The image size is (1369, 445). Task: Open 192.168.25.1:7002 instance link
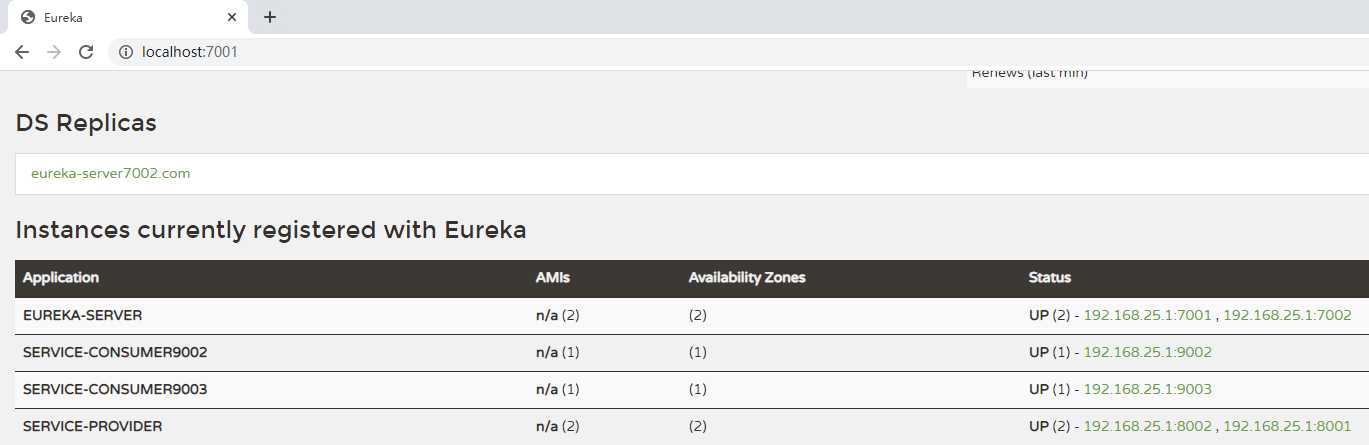click(x=1287, y=315)
